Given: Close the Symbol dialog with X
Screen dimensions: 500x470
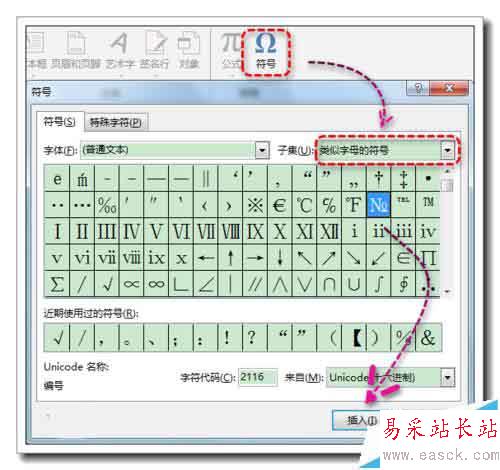Looking at the screenshot, I should (449, 88).
